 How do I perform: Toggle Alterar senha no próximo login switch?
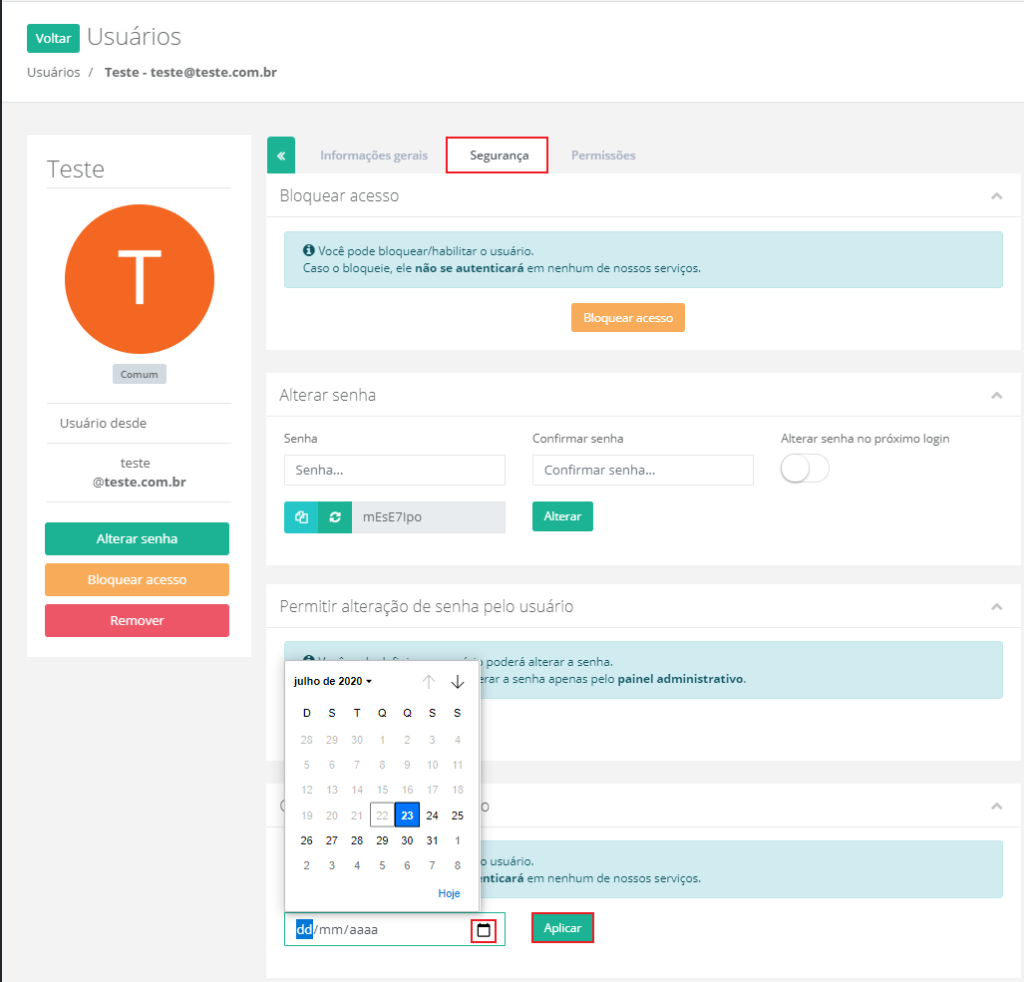(805, 469)
